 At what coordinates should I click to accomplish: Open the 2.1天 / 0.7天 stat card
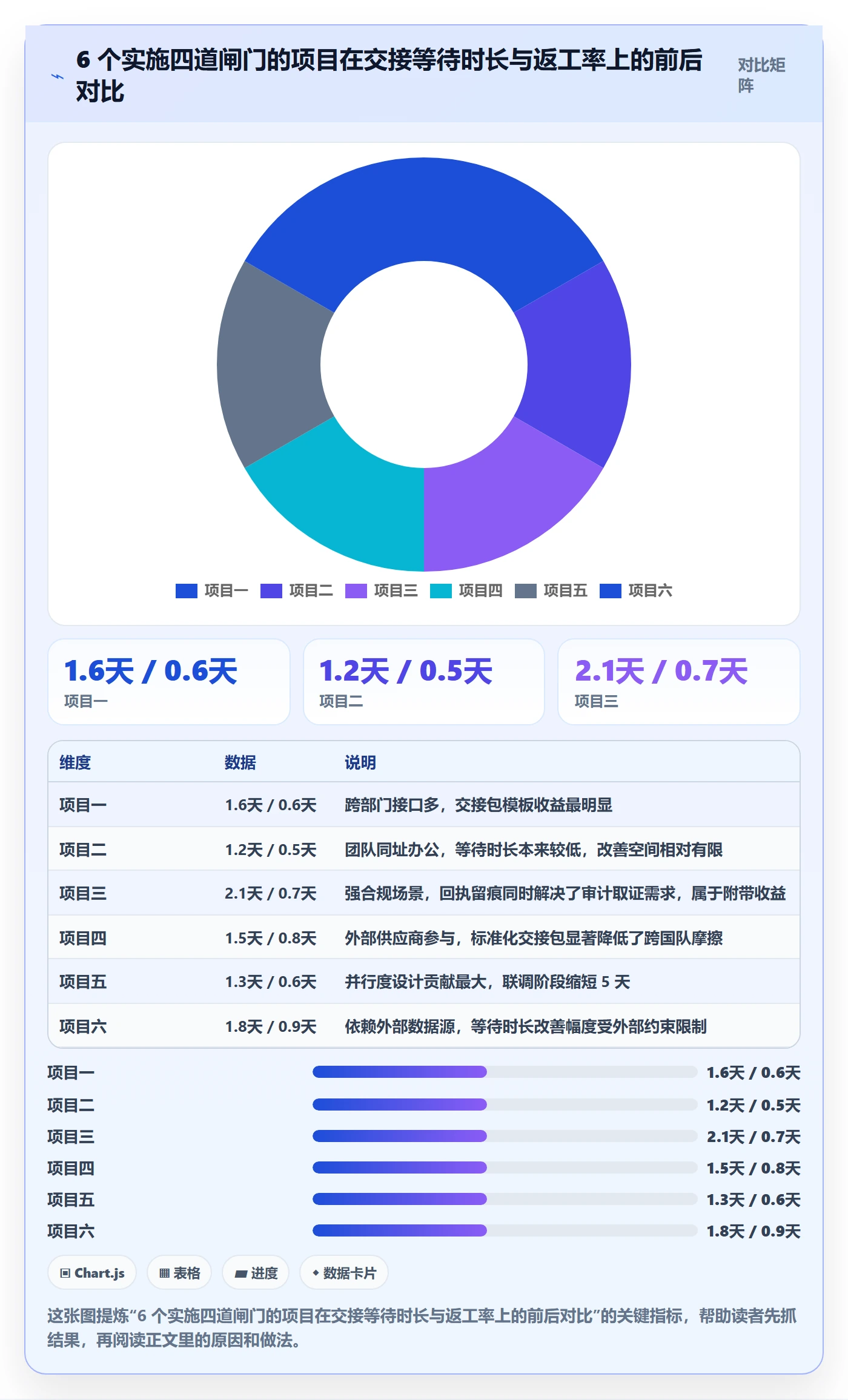[x=679, y=682]
